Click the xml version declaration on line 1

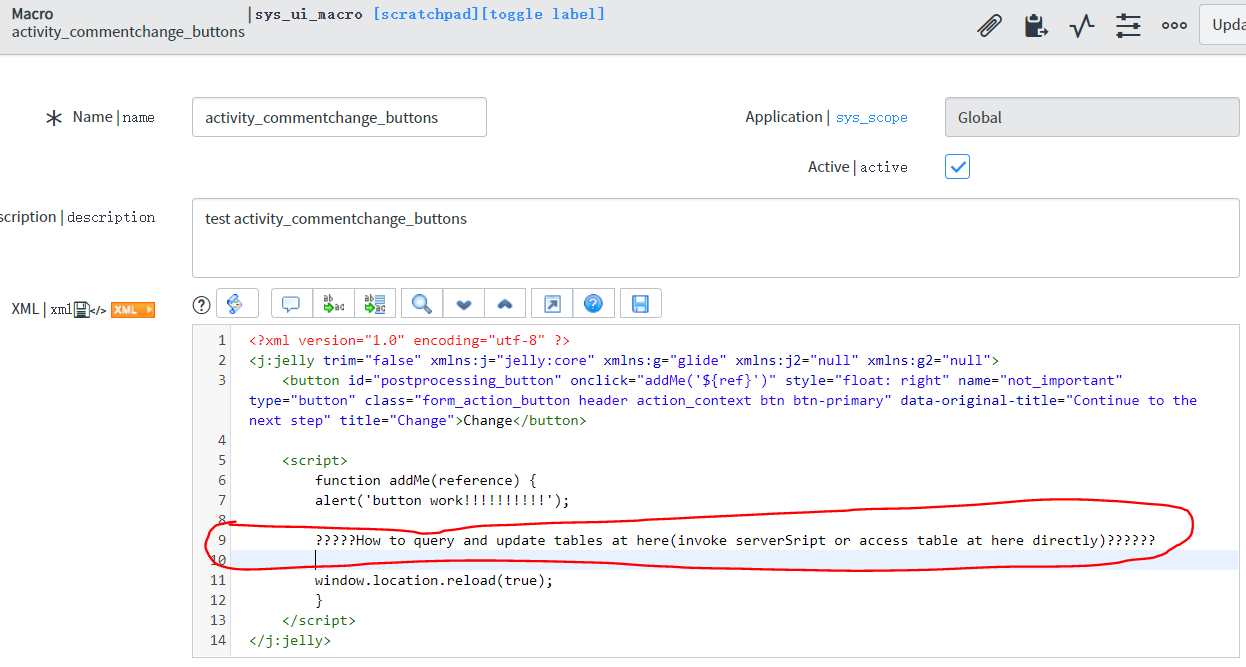(409, 340)
